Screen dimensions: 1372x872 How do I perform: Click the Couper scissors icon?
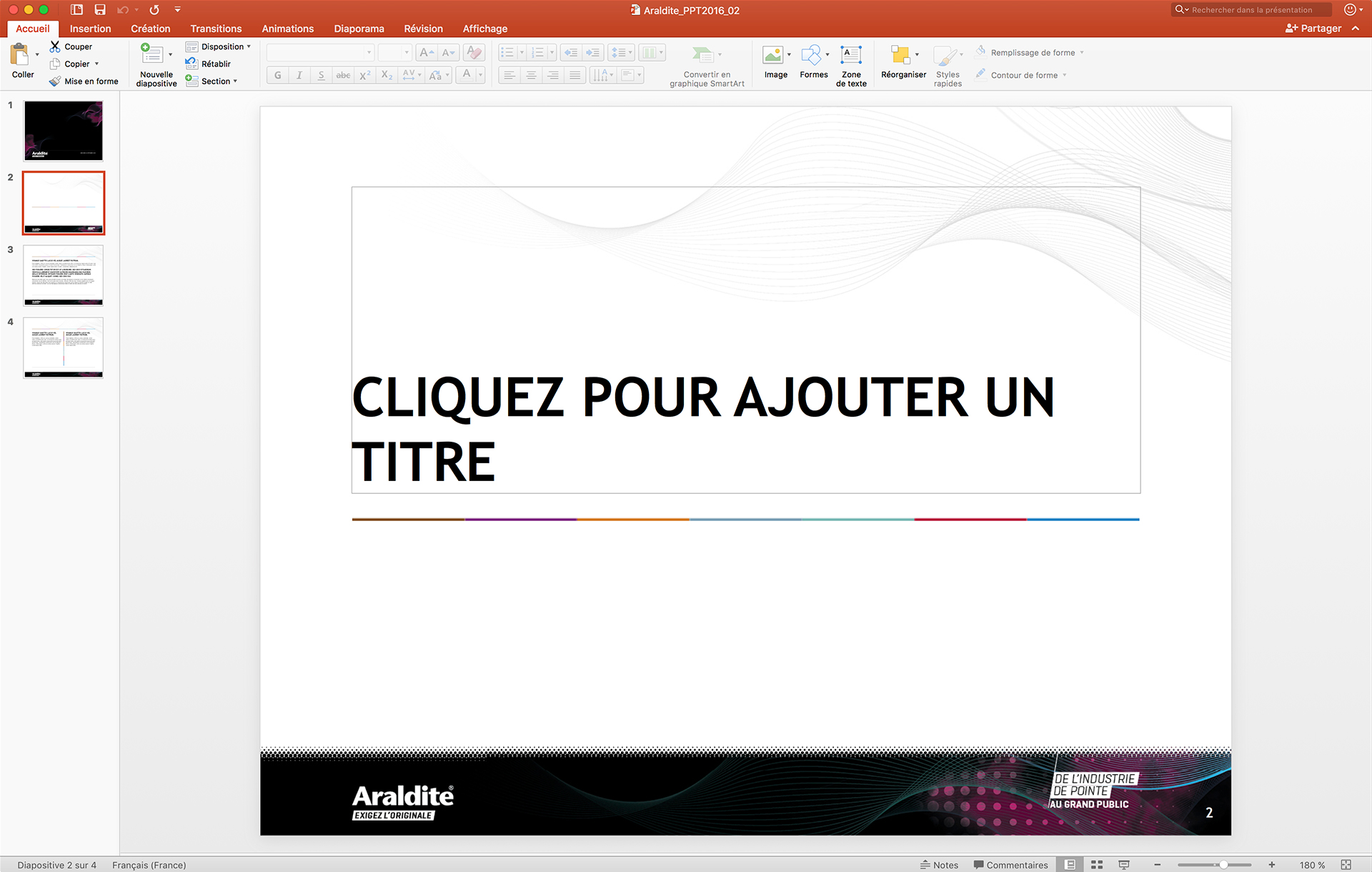(55, 46)
